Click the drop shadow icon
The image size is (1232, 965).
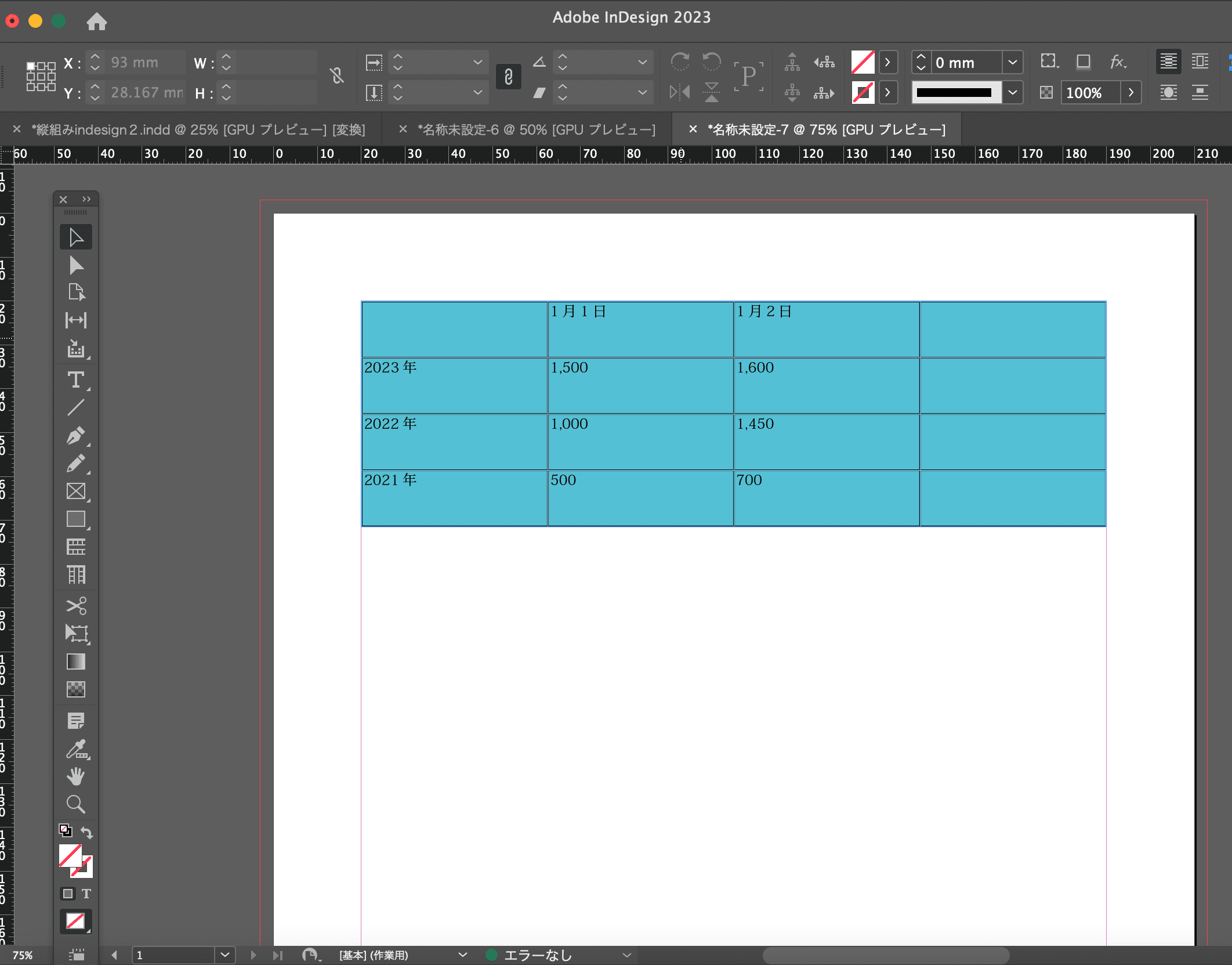point(1084,62)
